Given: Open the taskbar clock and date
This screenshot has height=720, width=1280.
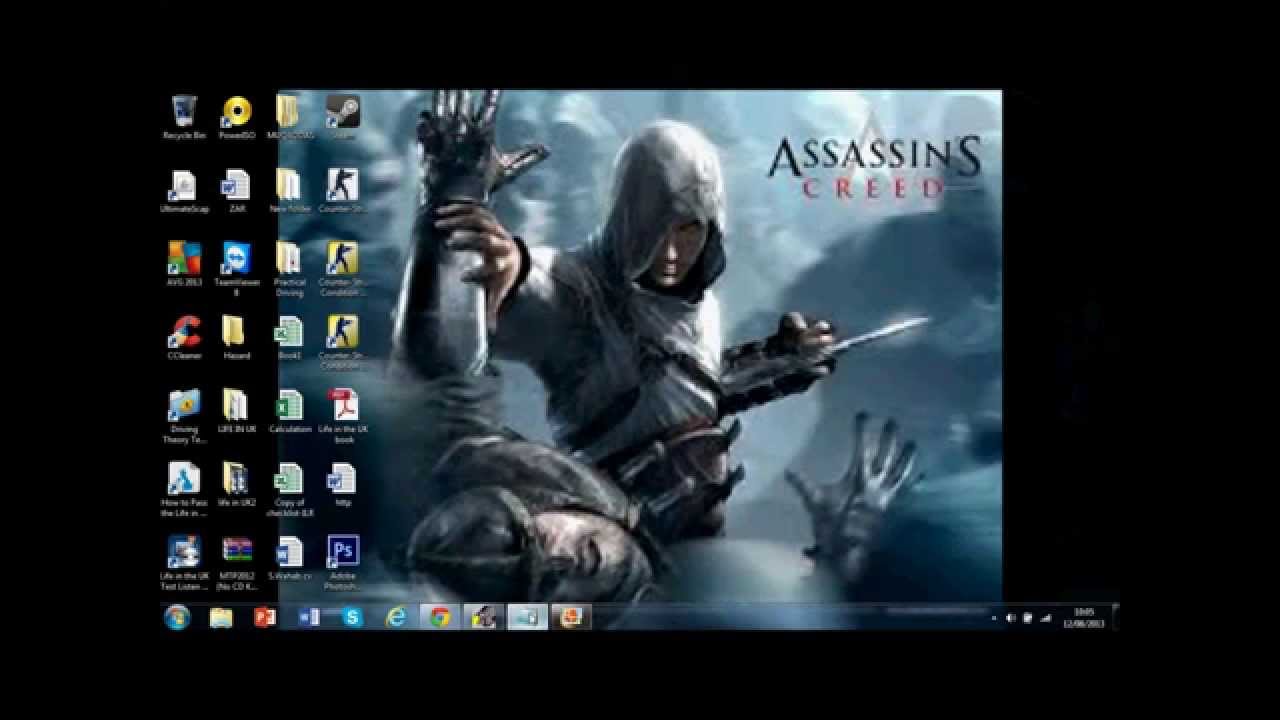Looking at the screenshot, I should (x=1084, y=617).
